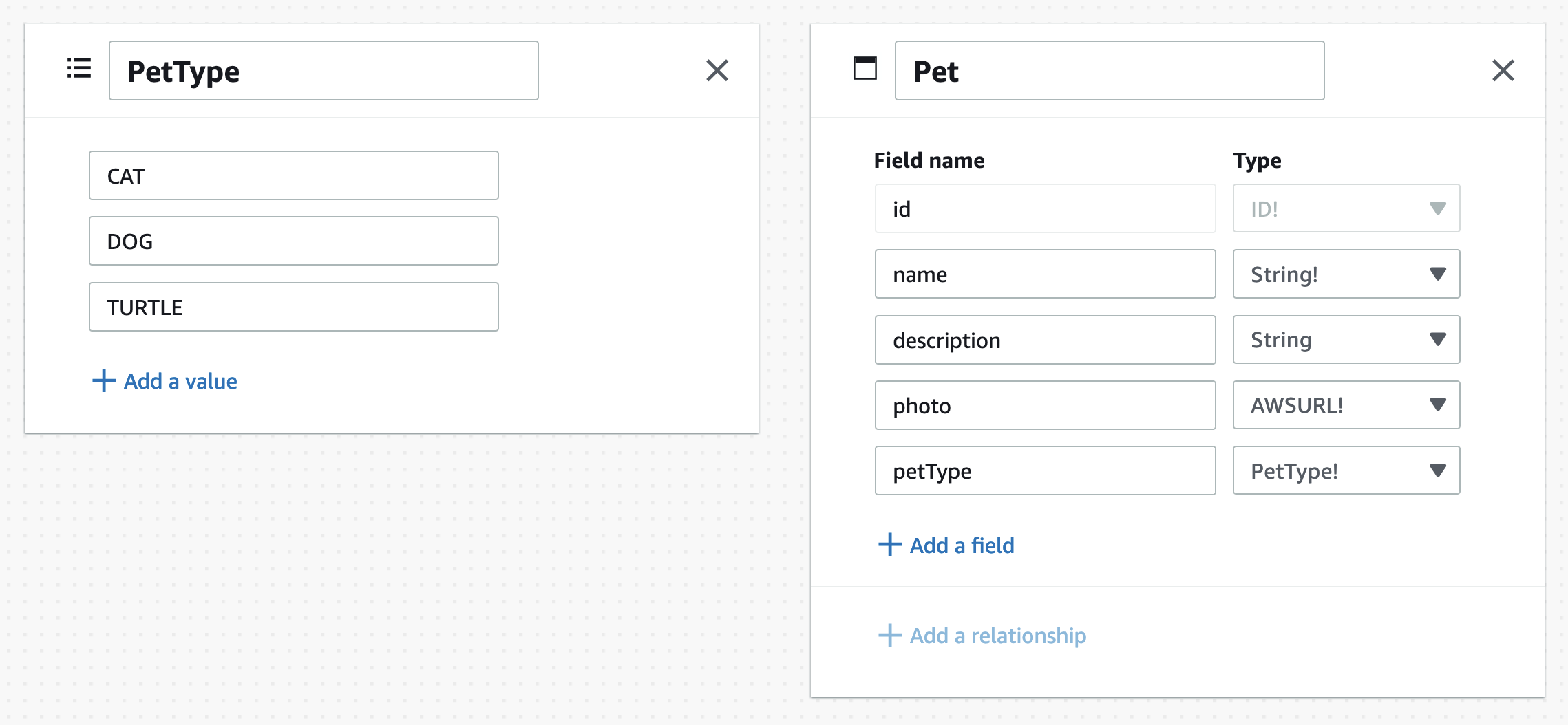Click the disabled ID! type dropdown

[x=1346, y=208]
